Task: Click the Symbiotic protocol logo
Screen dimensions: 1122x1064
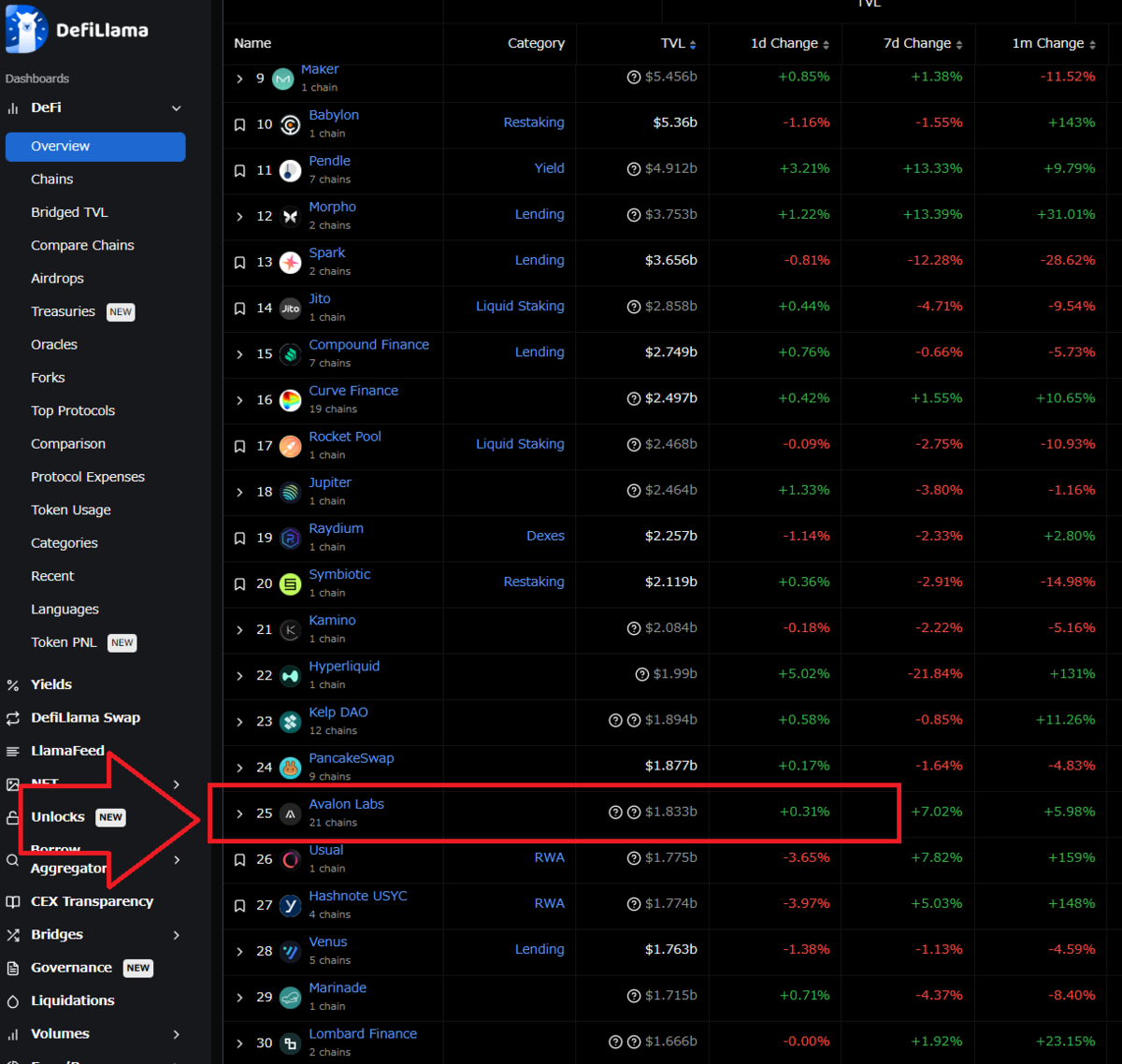Action: coord(291,583)
